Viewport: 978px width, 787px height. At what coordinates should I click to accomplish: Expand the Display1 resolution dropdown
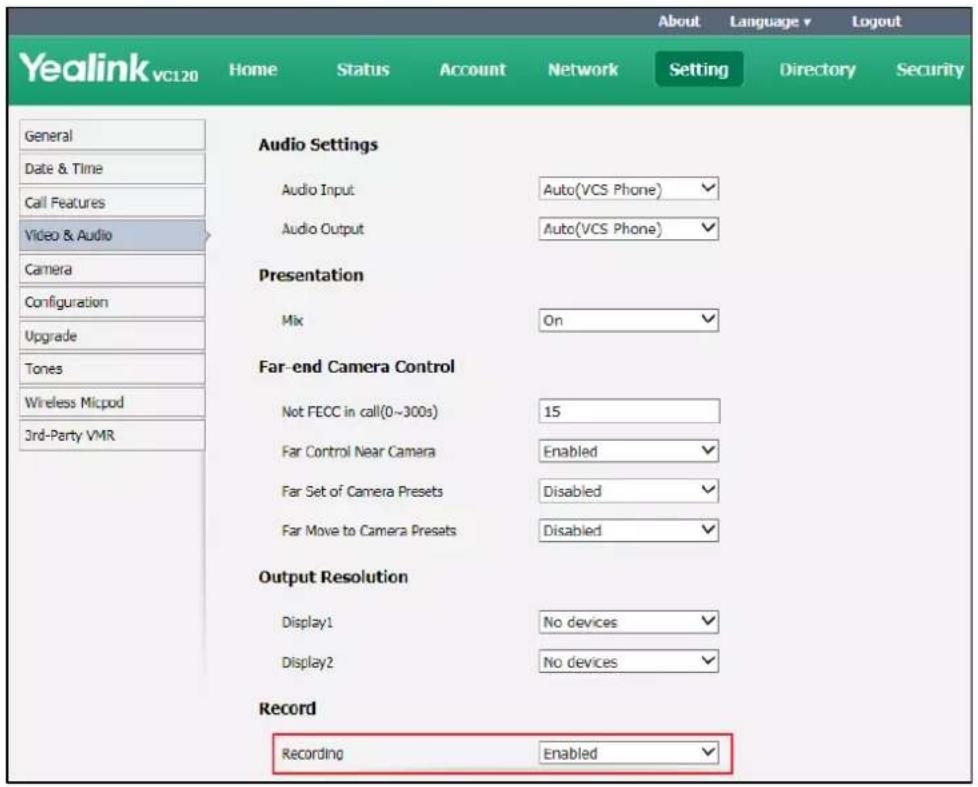tap(629, 622)
